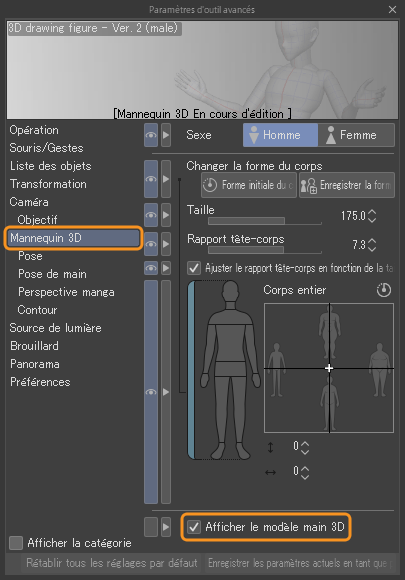The height and width of the screenshot is (580, 405).
Task: Click the obese body silhouette in grid
Action: click(380, 369)
